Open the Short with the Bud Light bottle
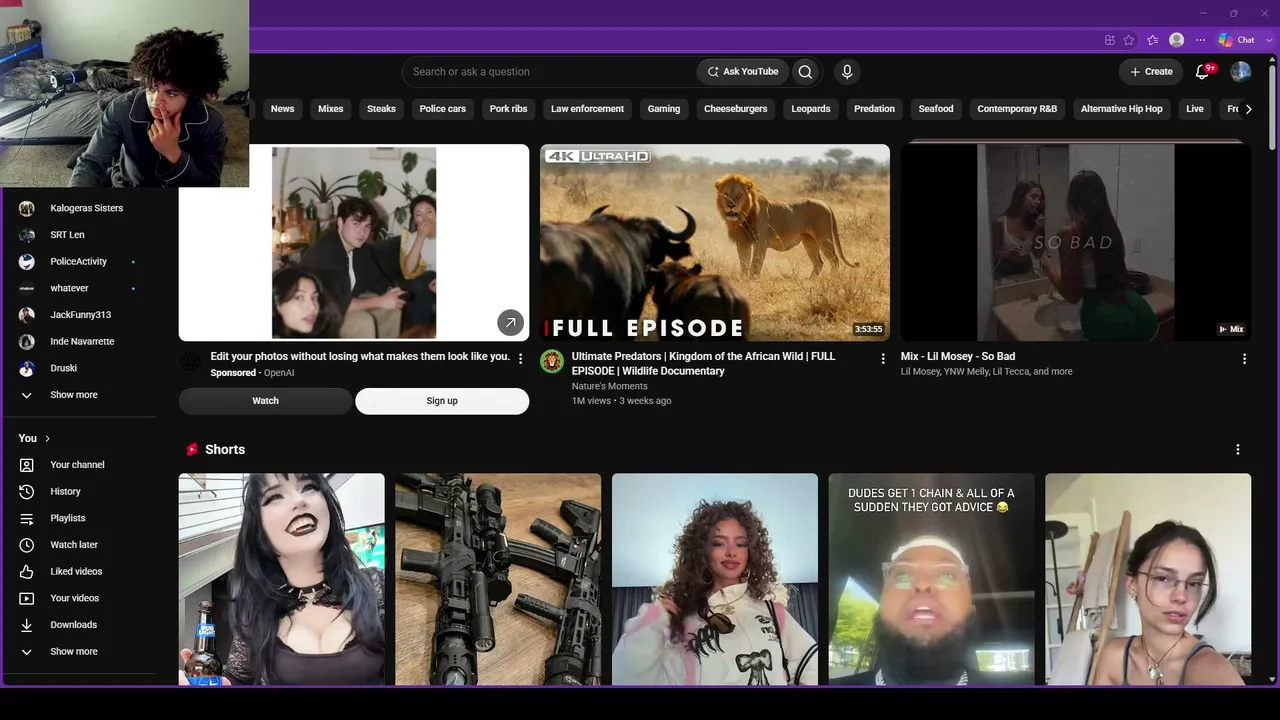 pyautogui.click(x=282, y=579)
